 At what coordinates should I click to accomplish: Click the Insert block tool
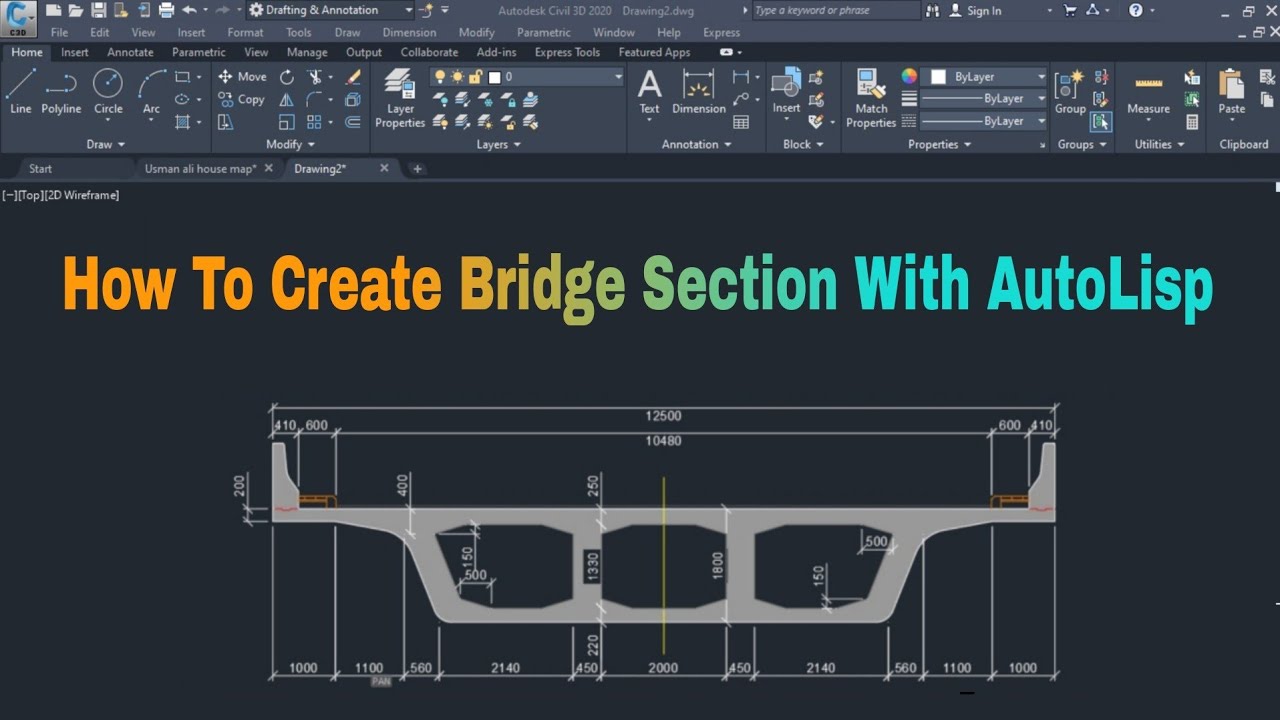786,92
